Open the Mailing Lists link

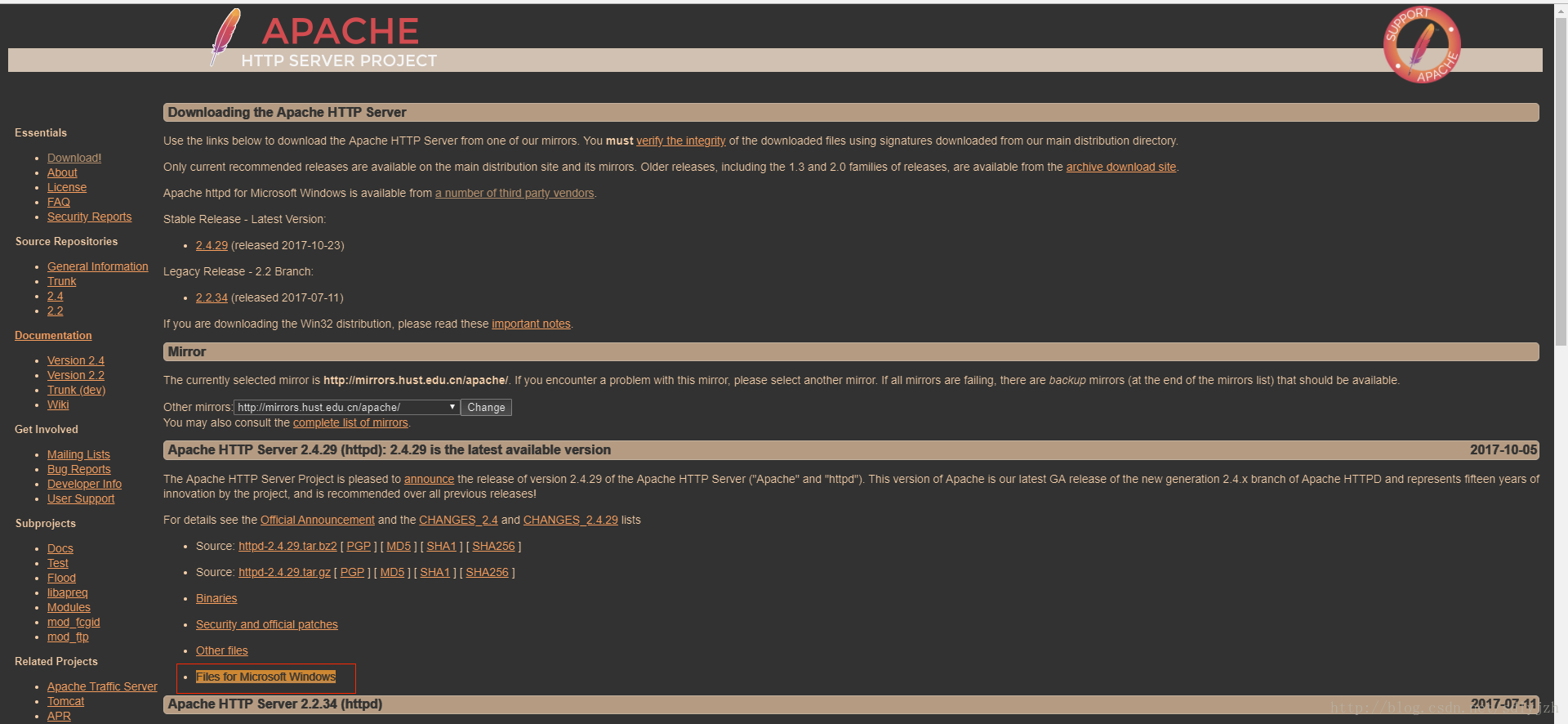point(78,454)
